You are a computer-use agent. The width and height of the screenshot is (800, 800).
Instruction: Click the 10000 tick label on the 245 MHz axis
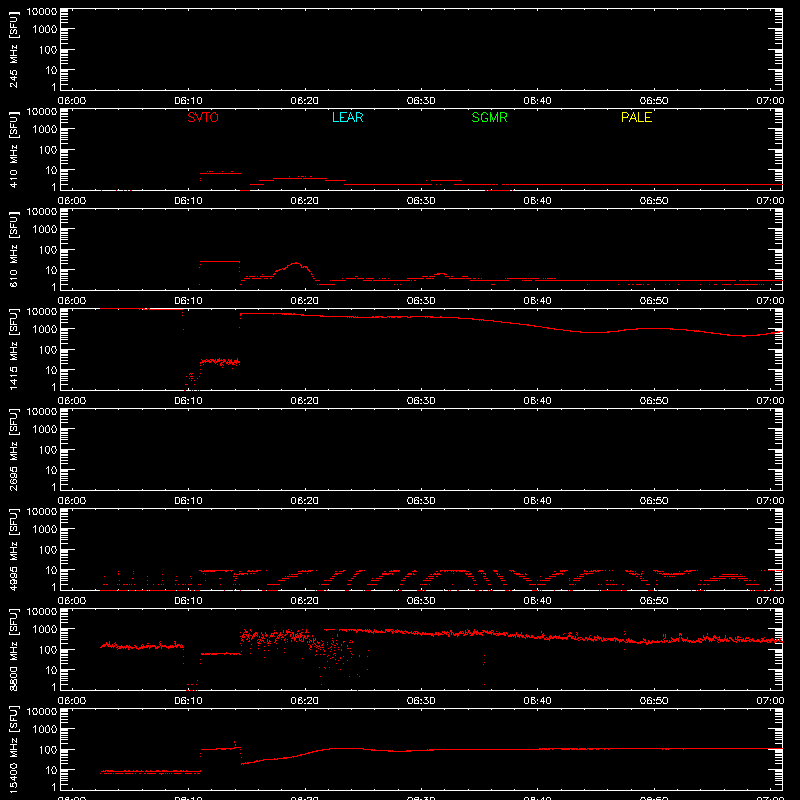coord(42,12)
